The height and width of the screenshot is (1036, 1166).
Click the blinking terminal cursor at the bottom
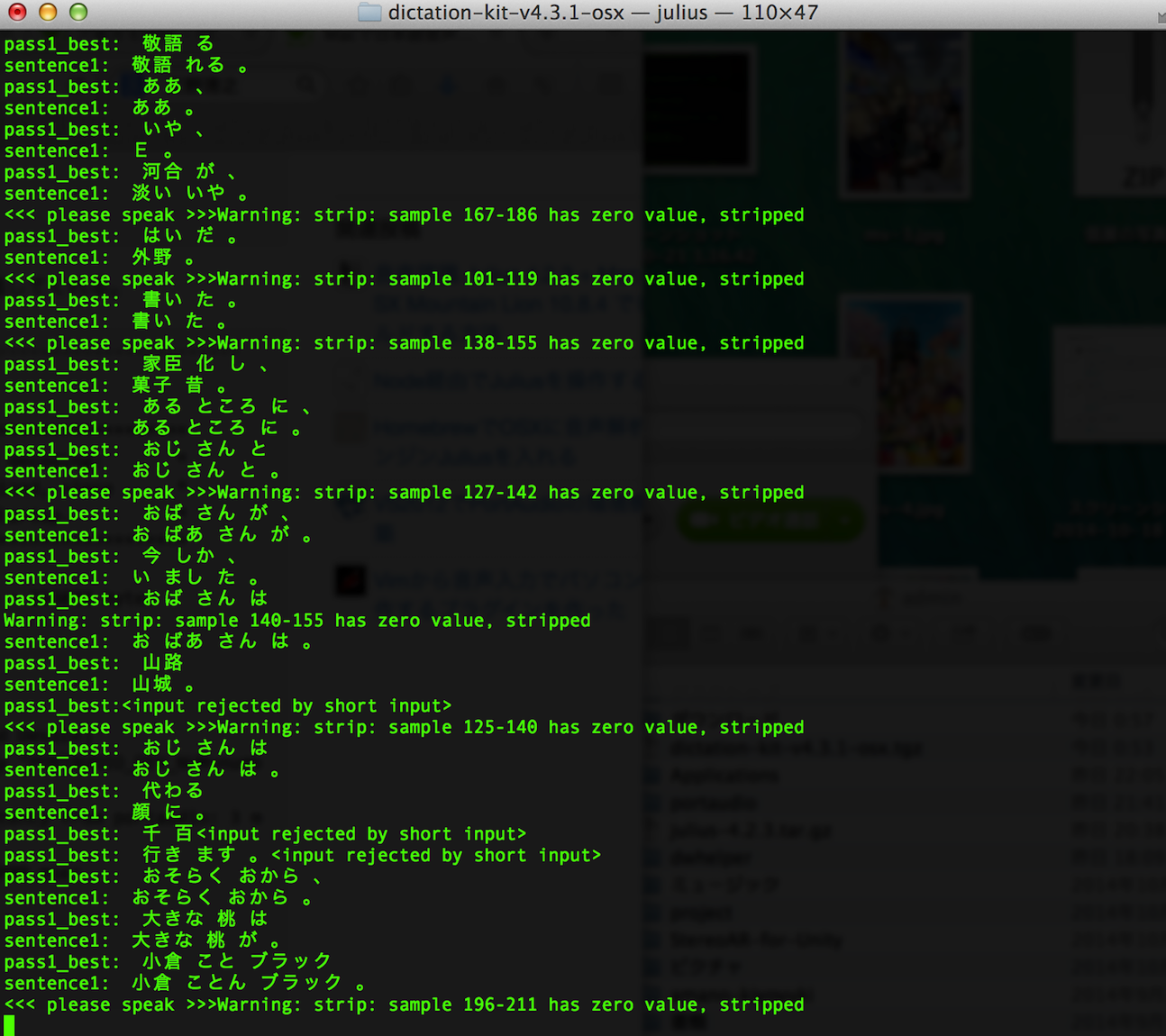click(7, 1023)
